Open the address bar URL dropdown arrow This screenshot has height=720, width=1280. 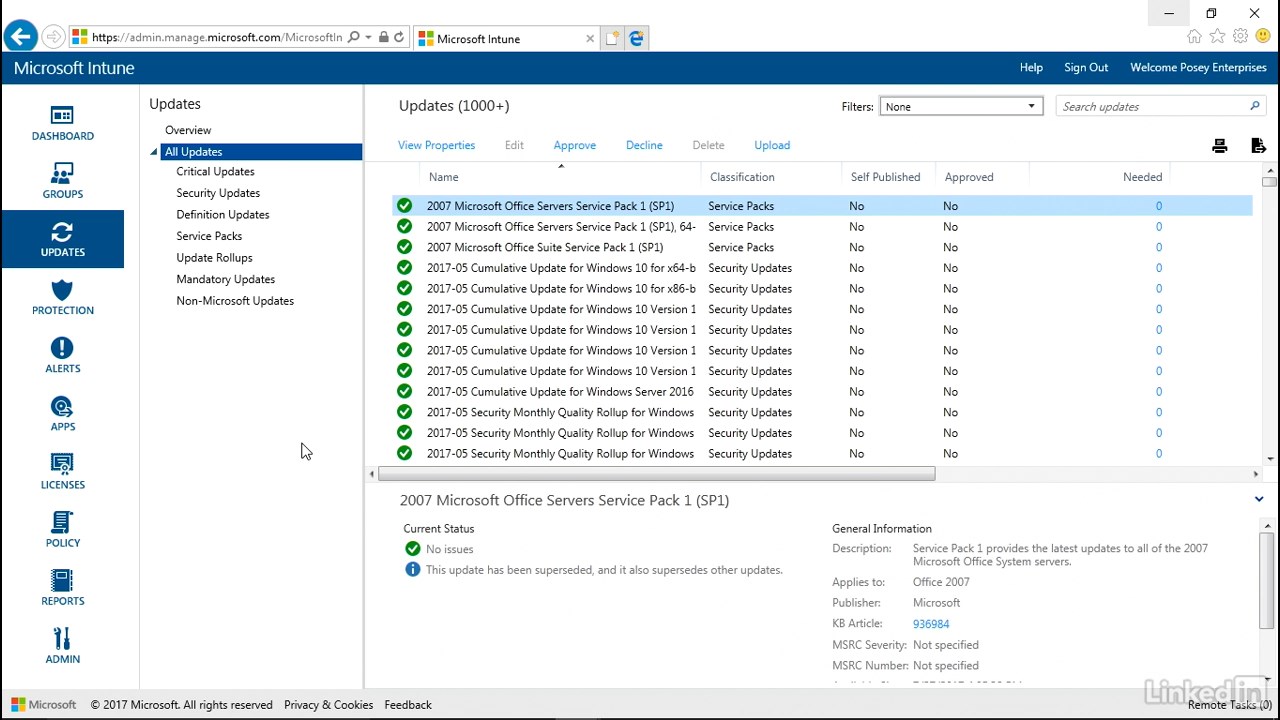pos(369,38)
